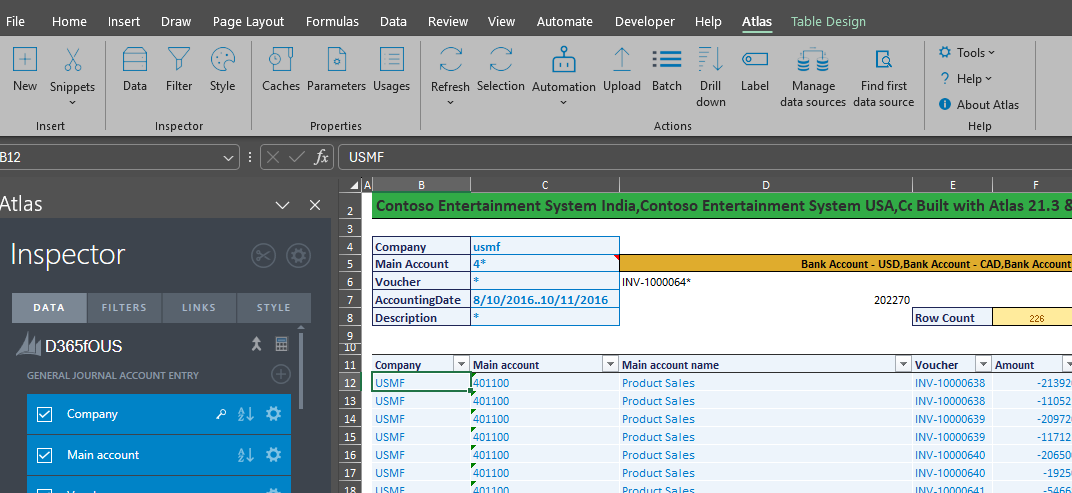This screenshot has width=1072, height=493.
Task: Toggle the Company field checkbox
Action: (44, 414)
